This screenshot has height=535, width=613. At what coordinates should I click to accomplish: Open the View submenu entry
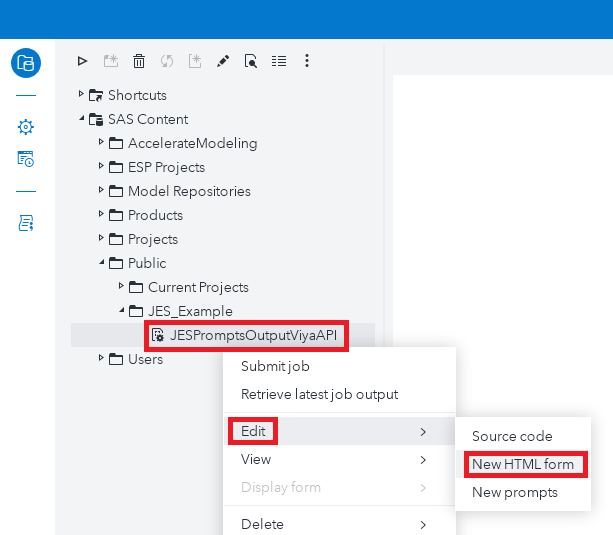[339, 459]
